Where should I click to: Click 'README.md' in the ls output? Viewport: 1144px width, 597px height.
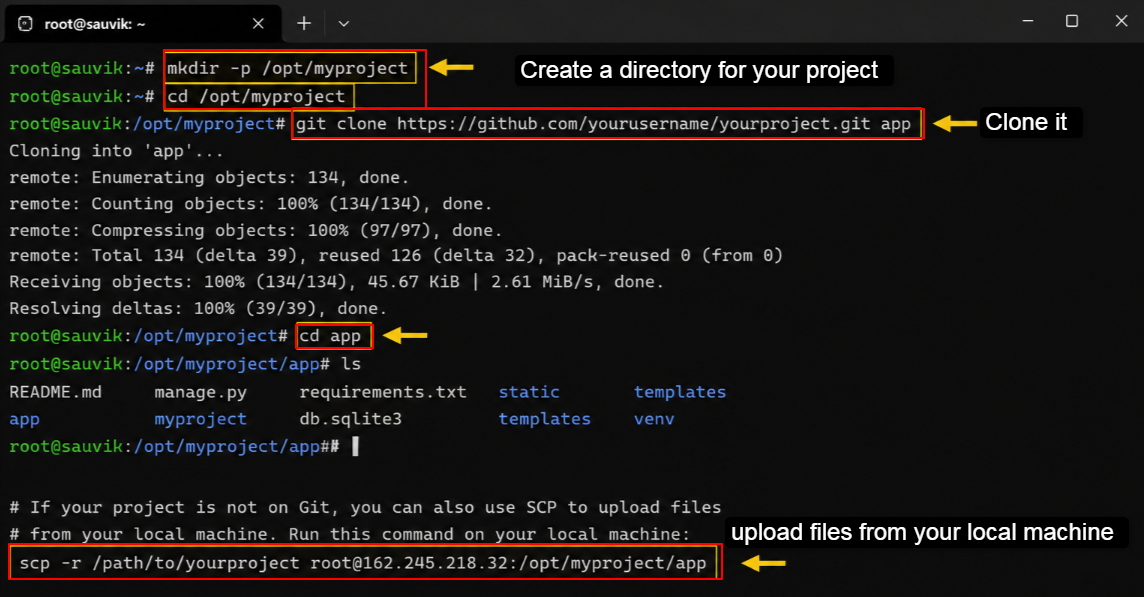(55, 392)
